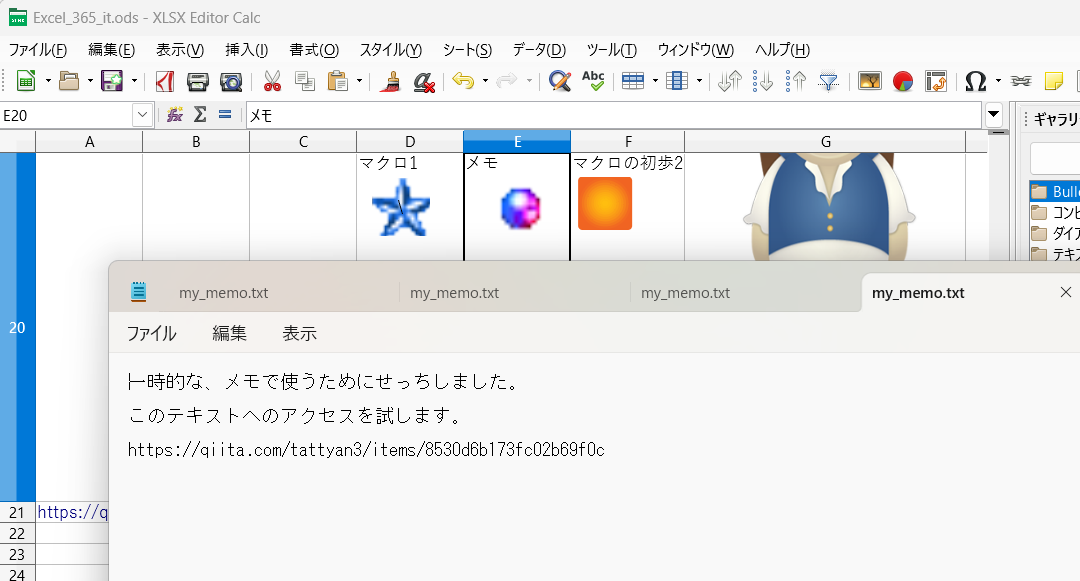Select the clone formatting paintbrush tool

pyautogui.click(x=390, y=82)
